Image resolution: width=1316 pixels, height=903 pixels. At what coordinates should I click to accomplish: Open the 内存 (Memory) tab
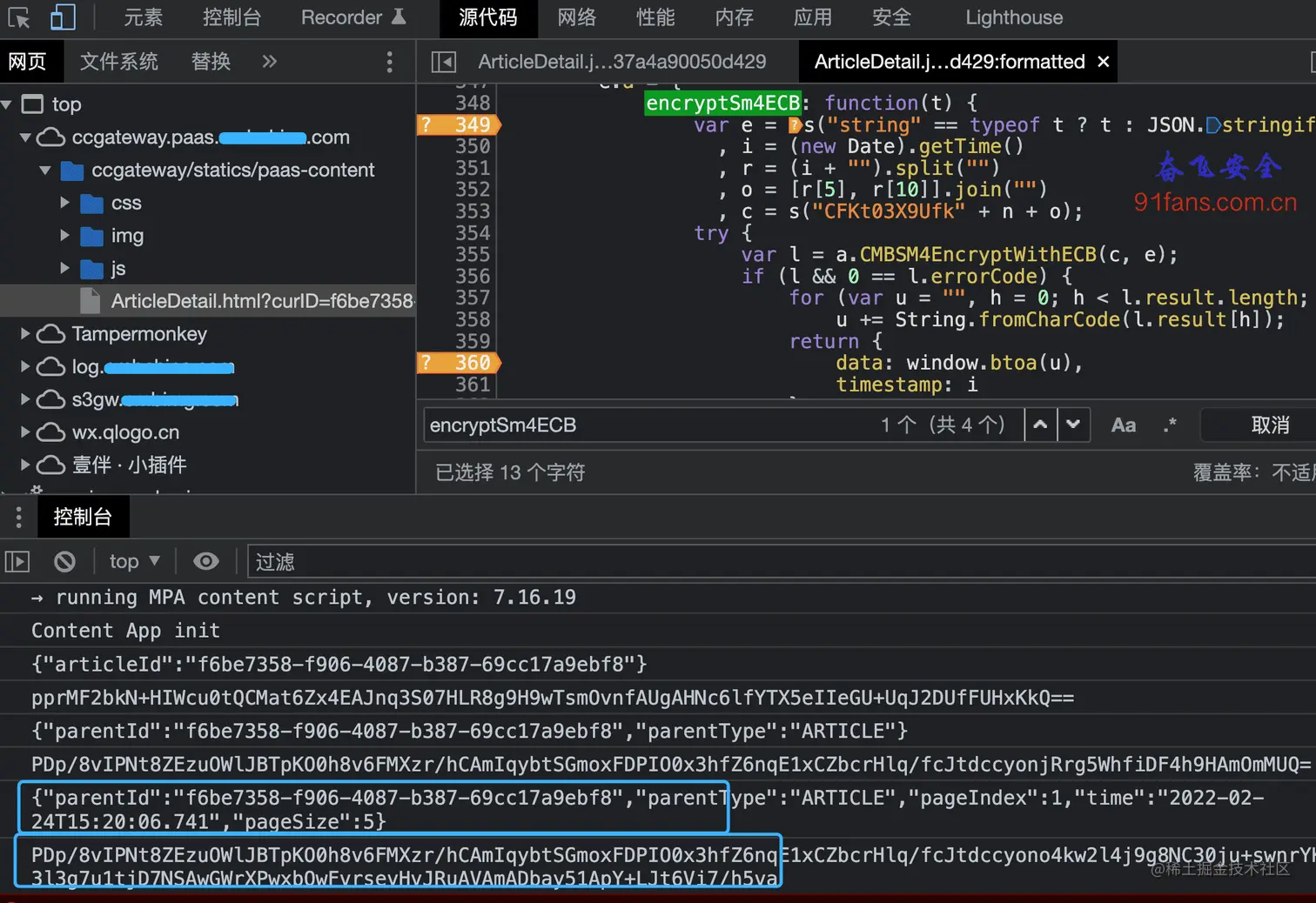tap(734, 17)
